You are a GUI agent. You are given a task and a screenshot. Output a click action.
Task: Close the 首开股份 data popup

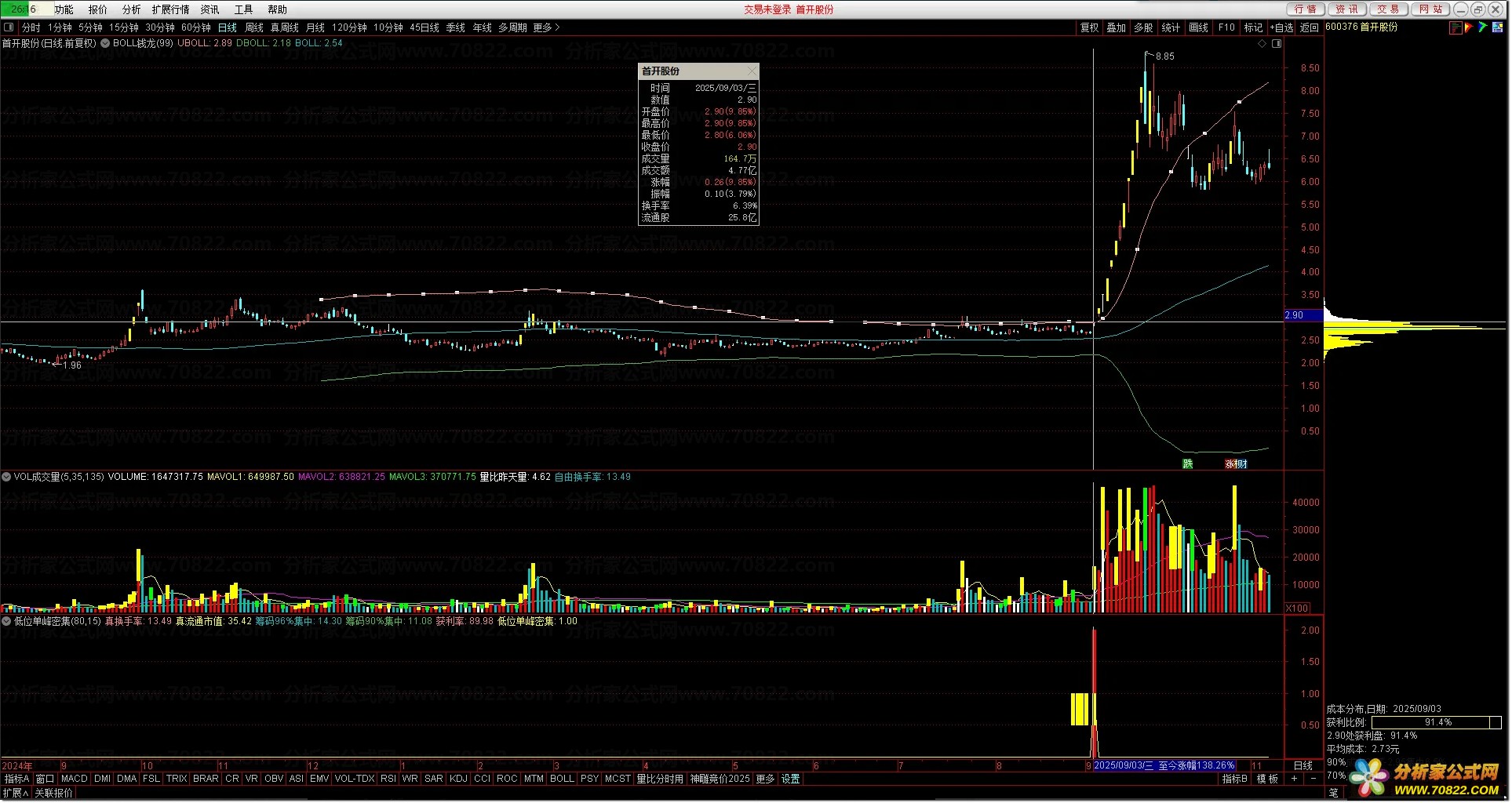[751, 71]
